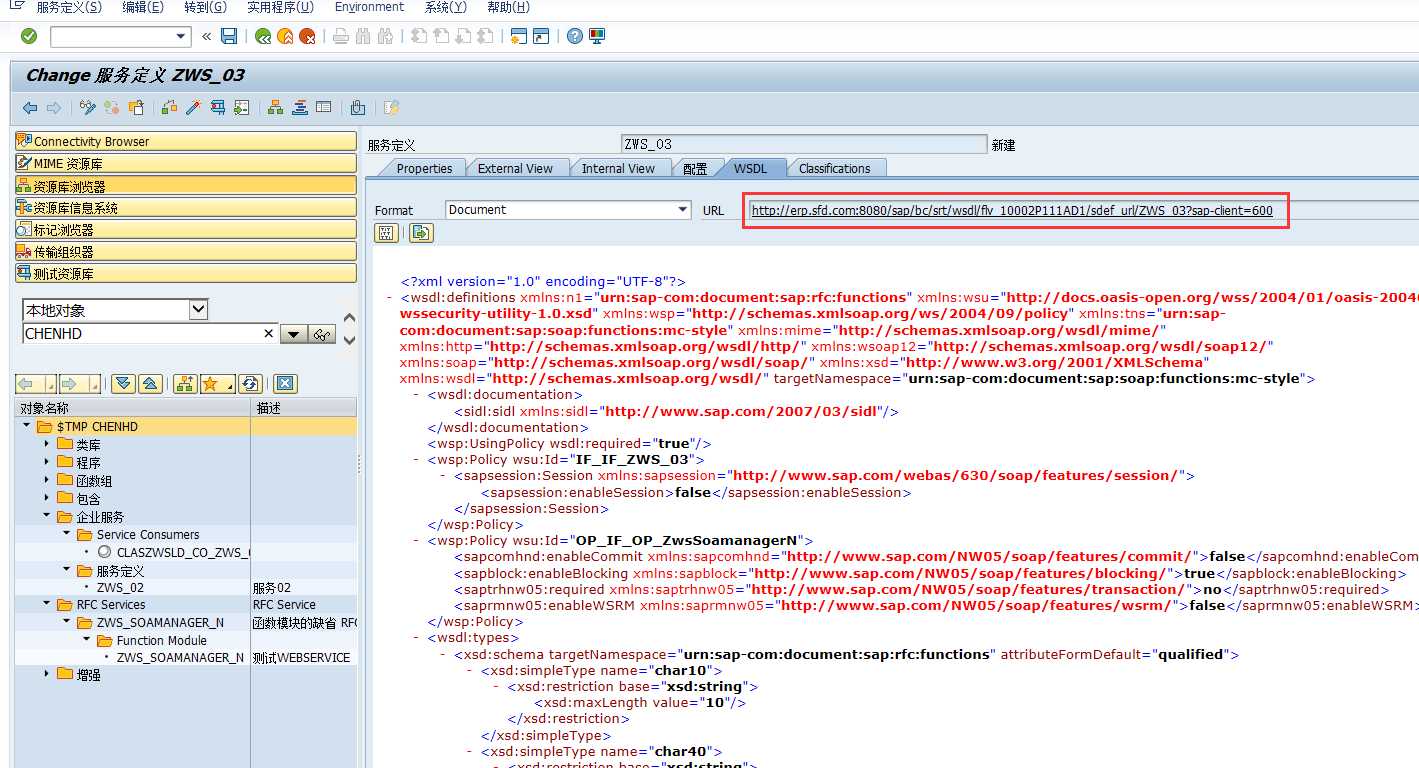The height and width of the screenshot is (768, 1419).
Task: Open the 标记浏览器 button
Action: pos(186,229)
